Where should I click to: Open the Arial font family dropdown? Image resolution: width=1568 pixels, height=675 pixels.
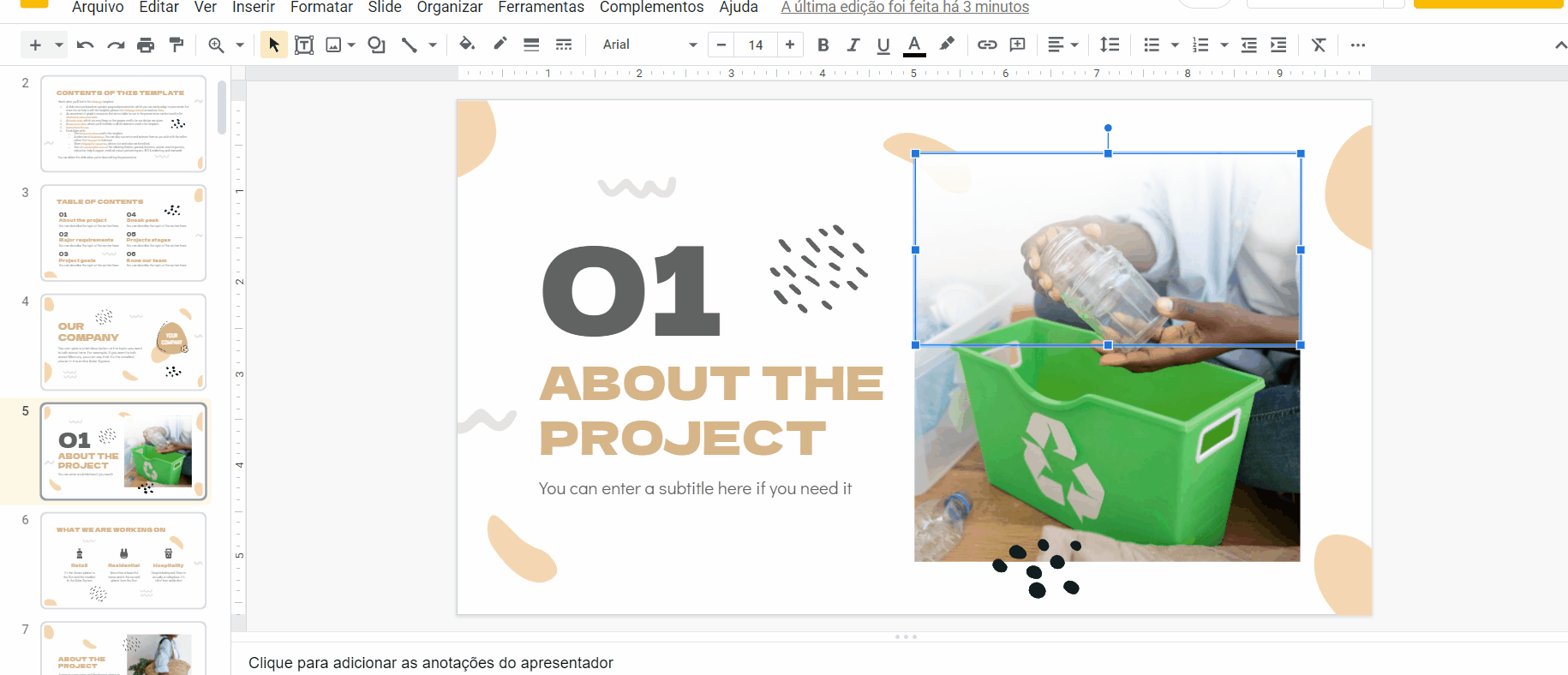pos(649,45)
